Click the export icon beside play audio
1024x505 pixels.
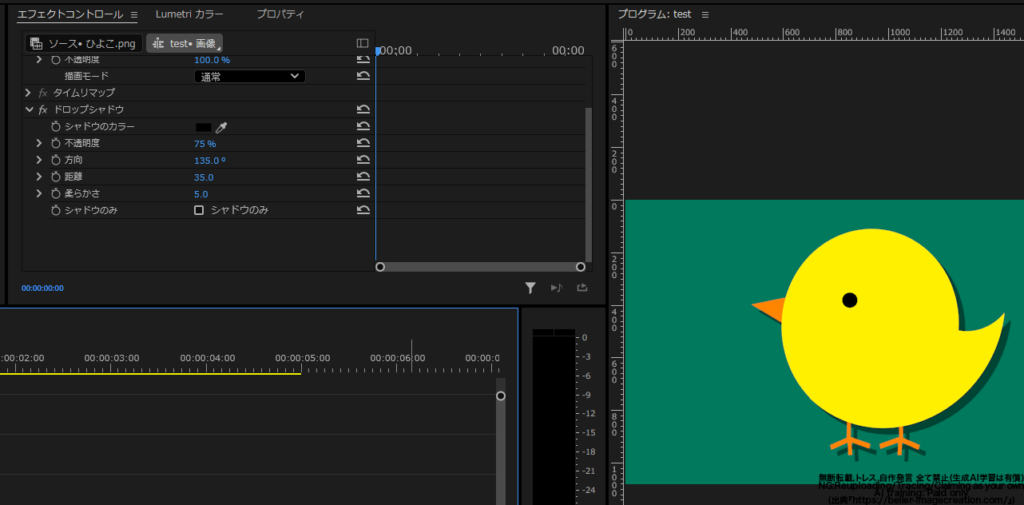(x=582, y=287)
